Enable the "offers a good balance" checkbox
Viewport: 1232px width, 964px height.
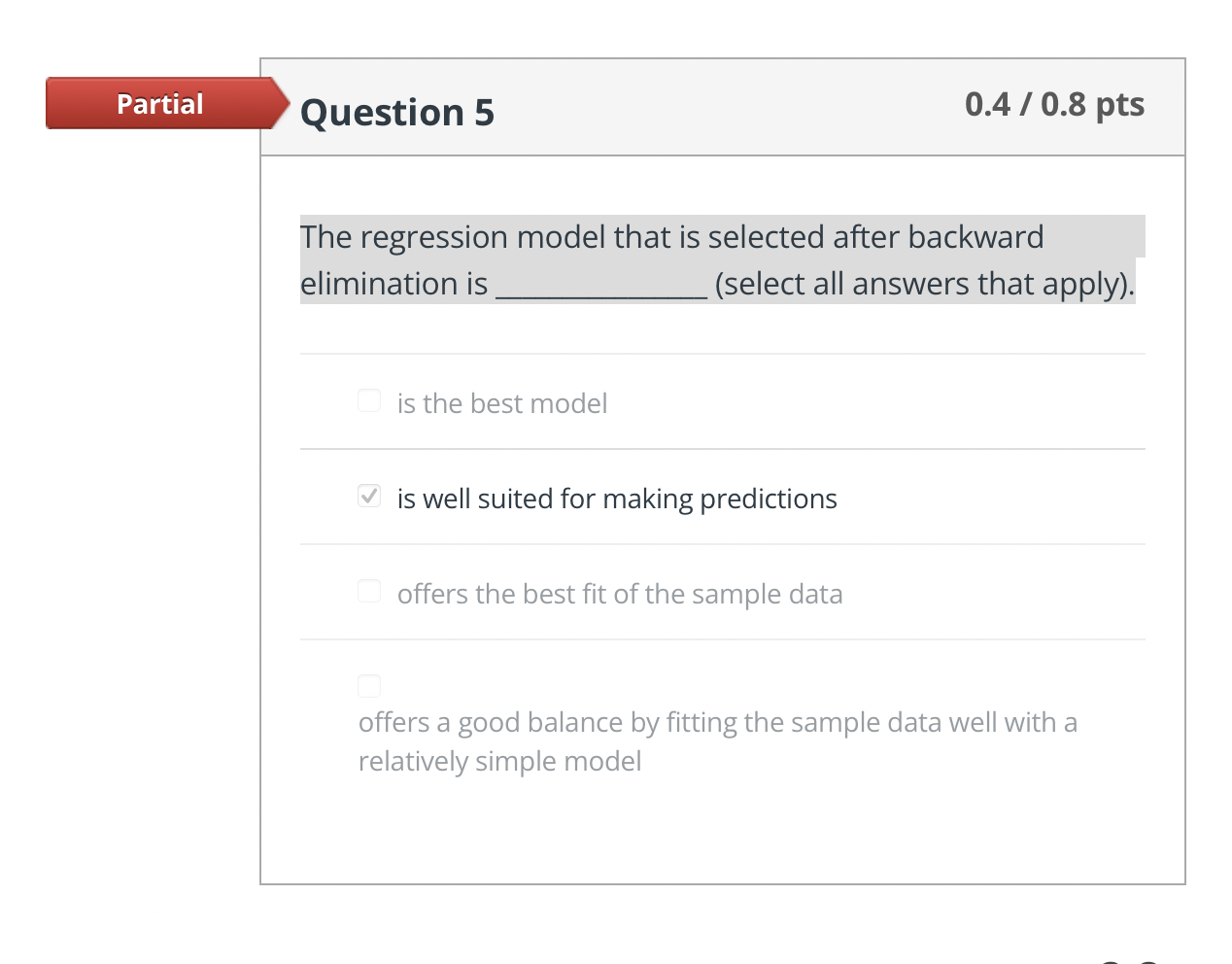click(x=369, y=686)
